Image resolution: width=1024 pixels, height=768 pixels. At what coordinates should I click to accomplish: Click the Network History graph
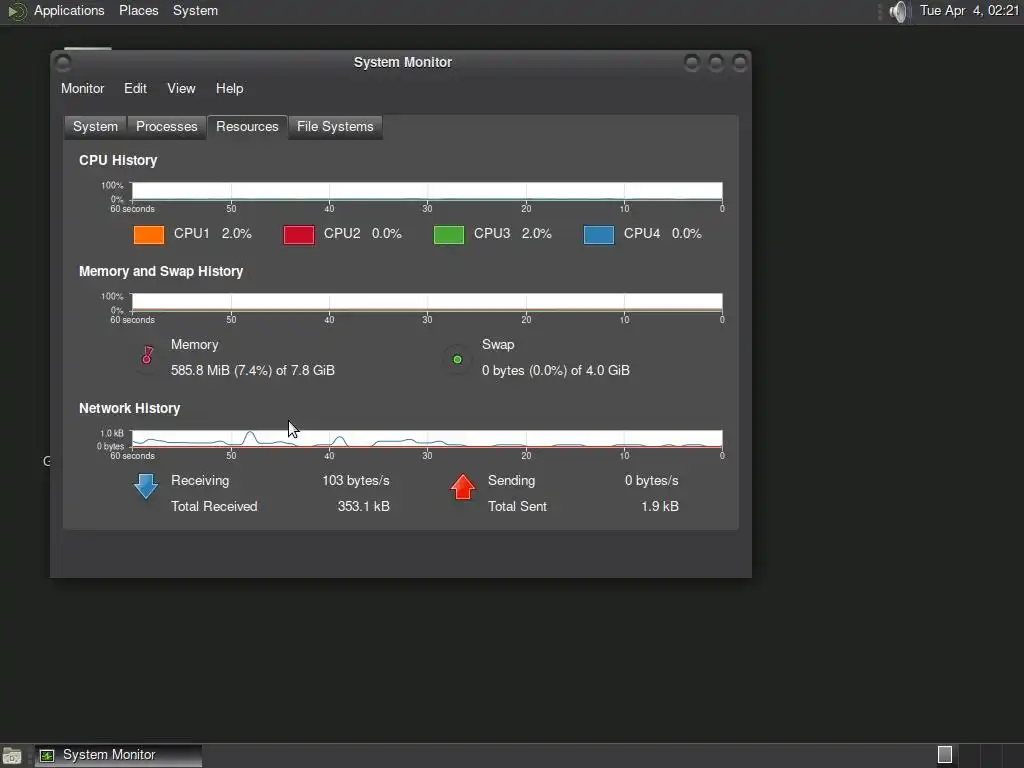[427, 439]
